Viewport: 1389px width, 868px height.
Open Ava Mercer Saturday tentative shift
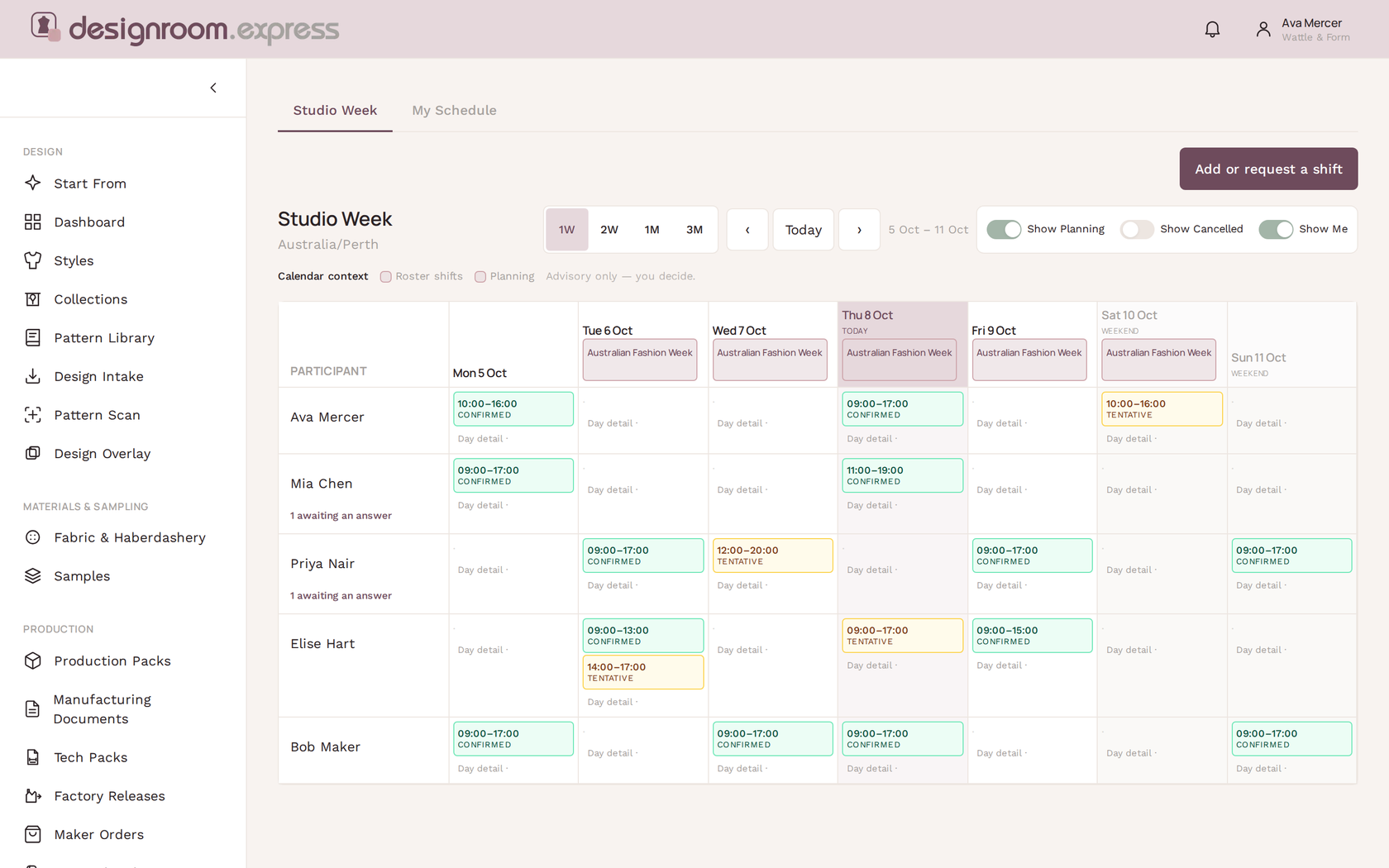(x=1162, y=409)
